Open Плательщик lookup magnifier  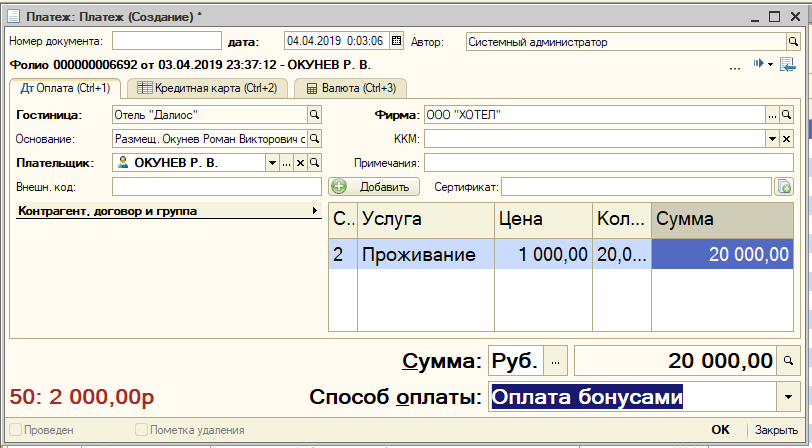point(314,163)
